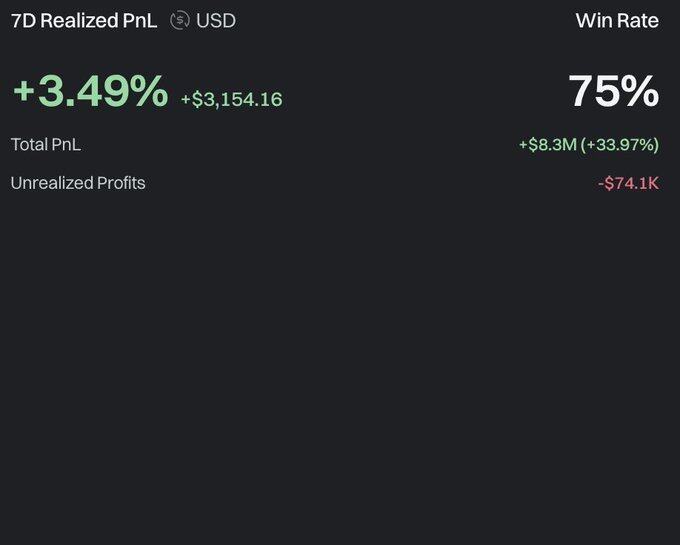Screen dimensions: 680x545
Task: Click the word Rate in the Win Rate heading
Action: (637, 21)
